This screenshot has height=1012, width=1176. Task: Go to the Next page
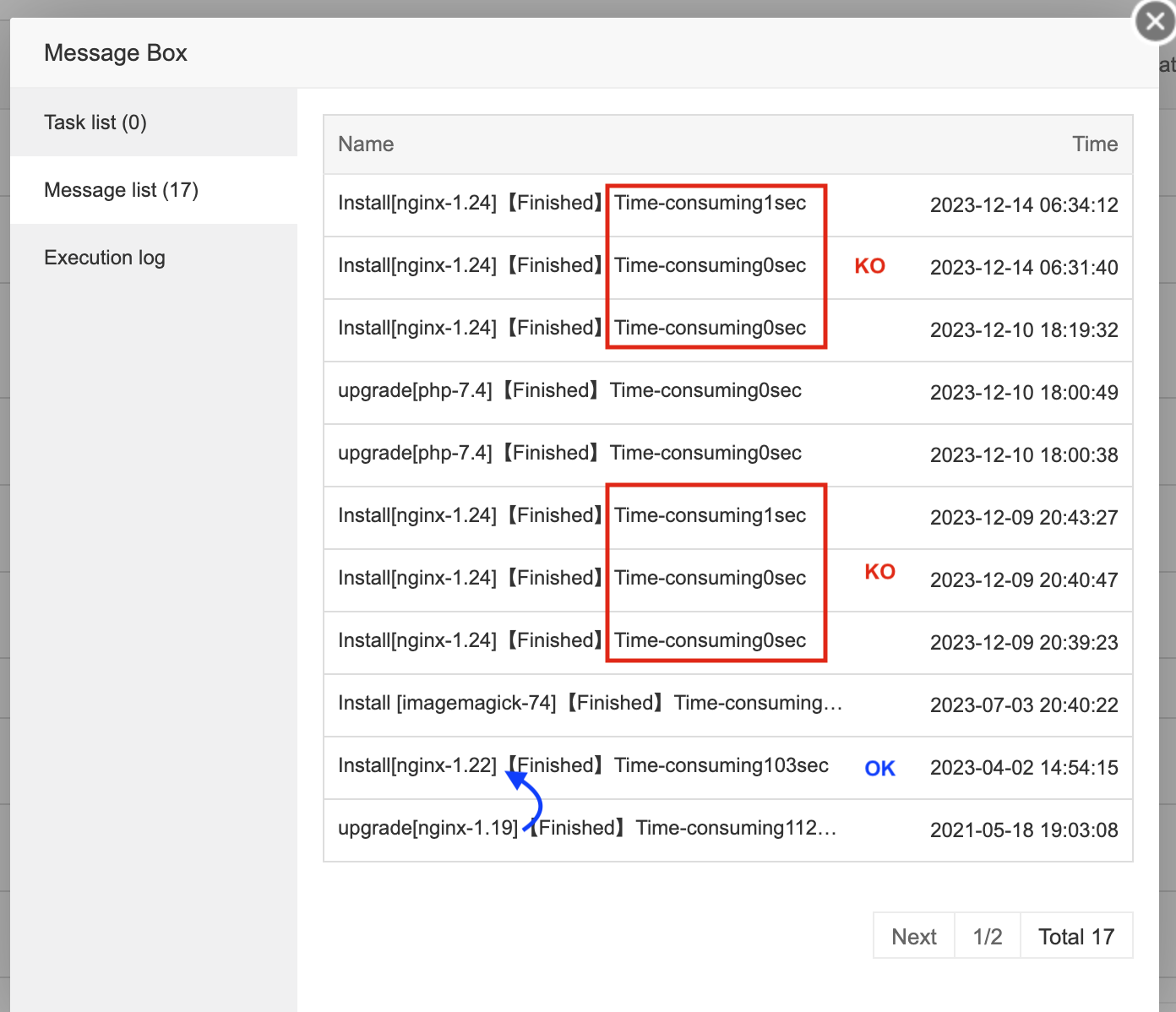coord(913,936)
